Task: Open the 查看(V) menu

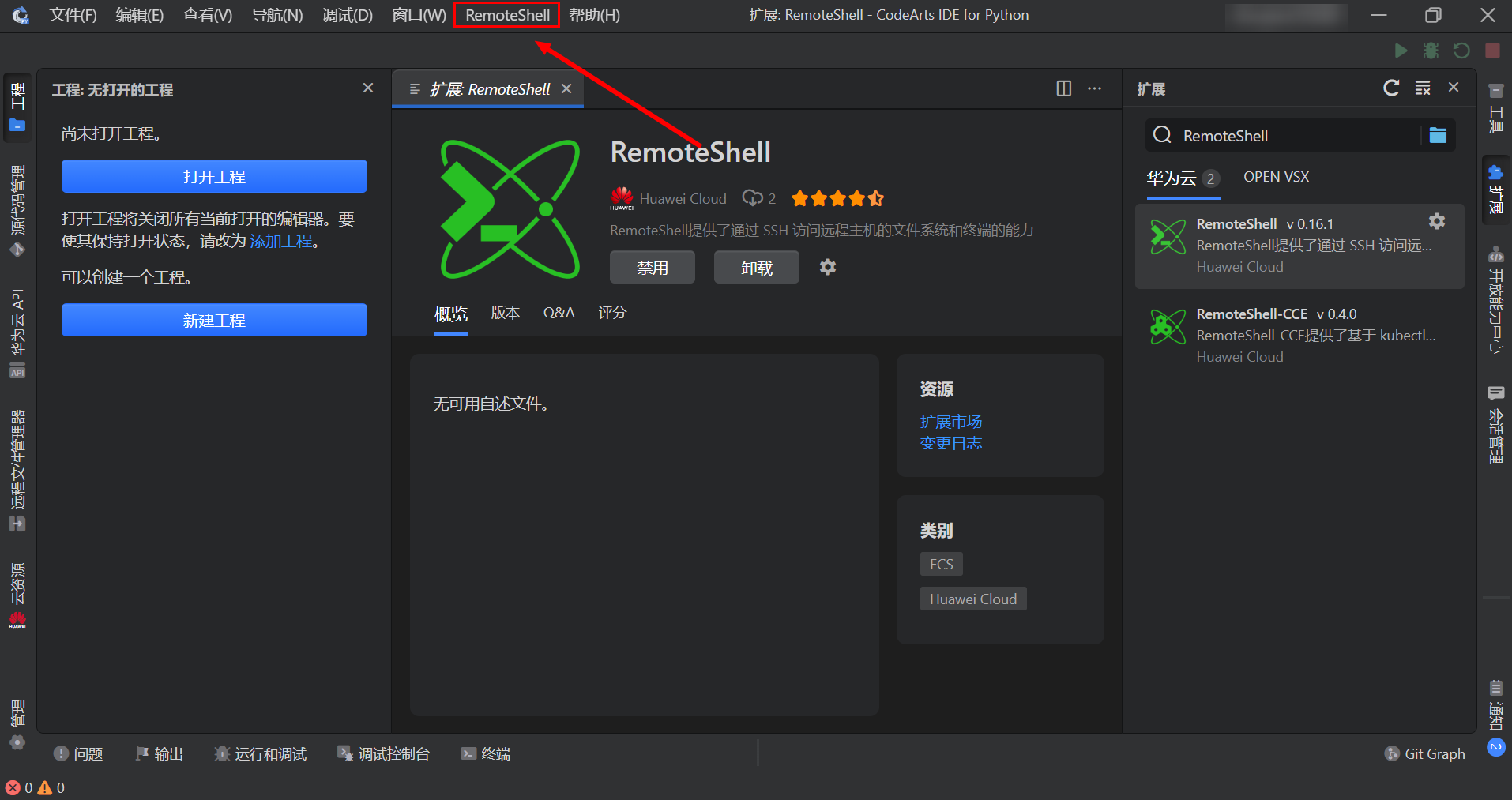Action: 208,15
